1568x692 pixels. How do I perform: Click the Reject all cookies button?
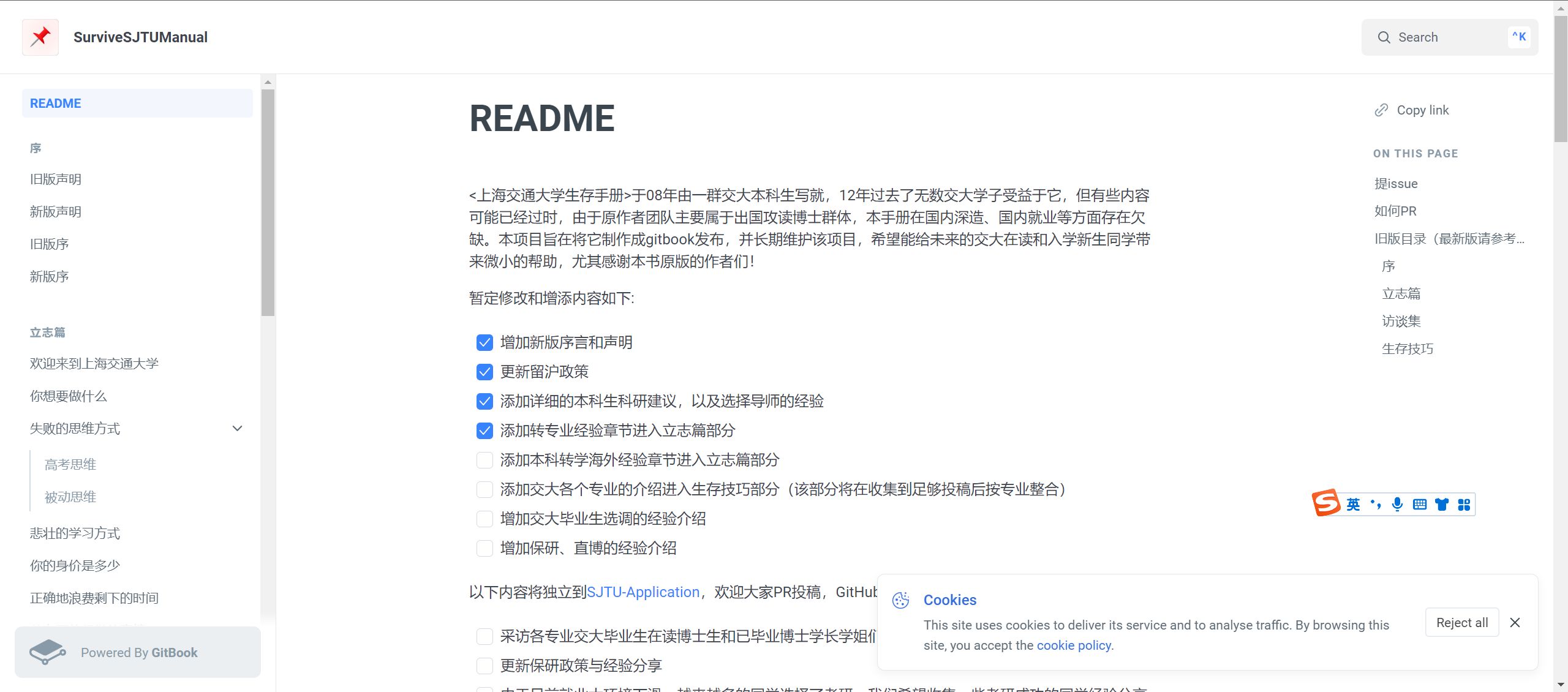[1461, 623]
